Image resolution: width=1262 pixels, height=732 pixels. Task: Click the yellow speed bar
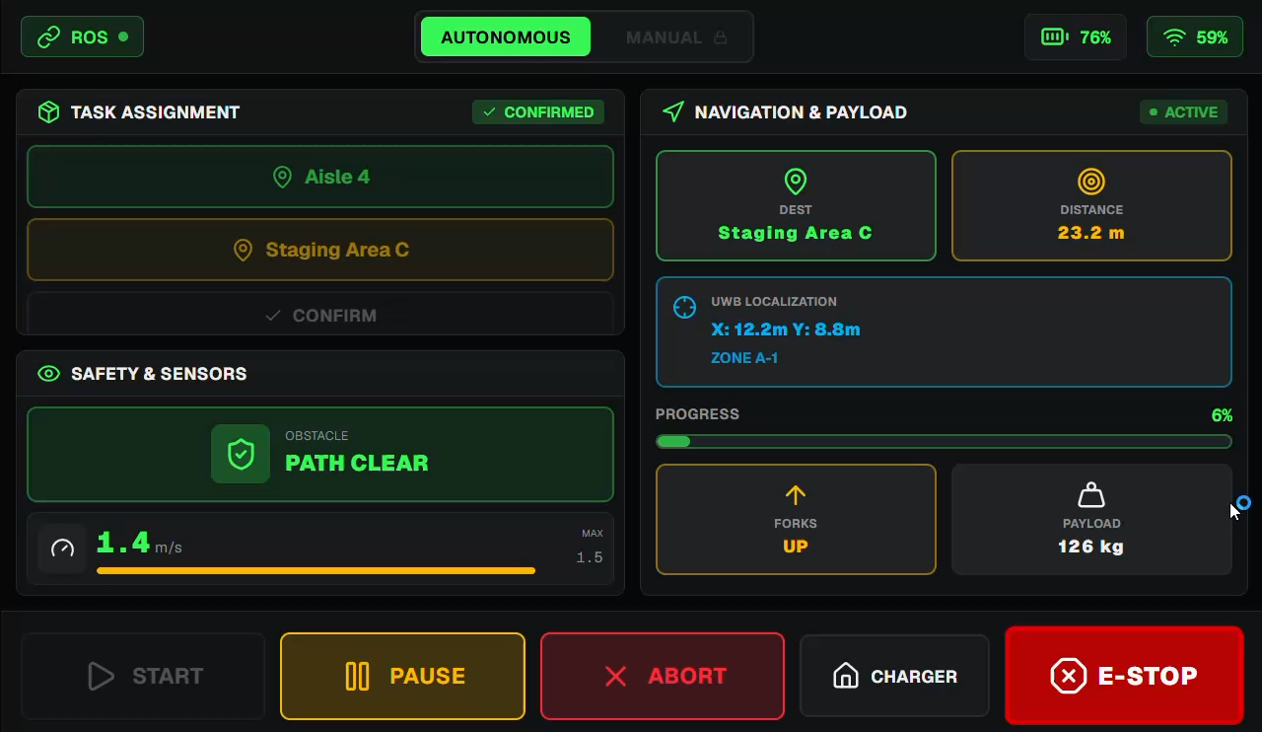click(316, 571)
